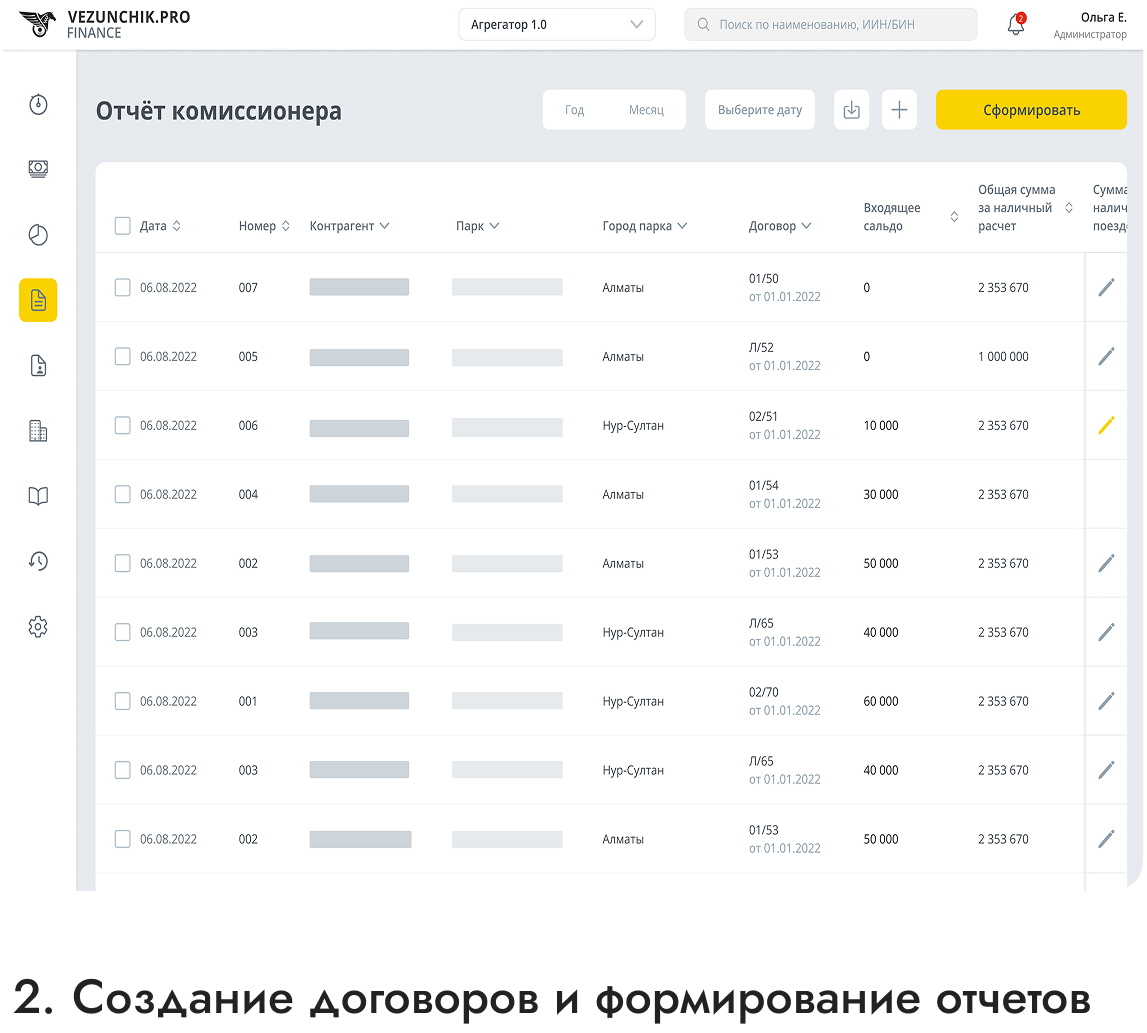1147x1033 pixels.
Task: Check the checkbox for report number 007
Action: point(123,288)
